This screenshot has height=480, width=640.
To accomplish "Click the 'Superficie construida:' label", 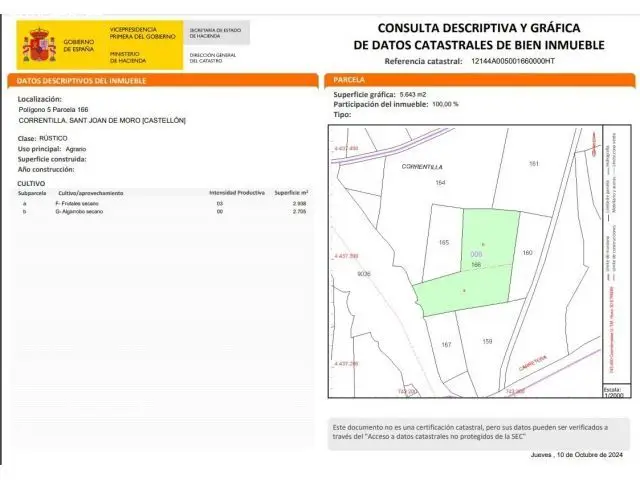I will pyautogui.click(x=52, y=159).
